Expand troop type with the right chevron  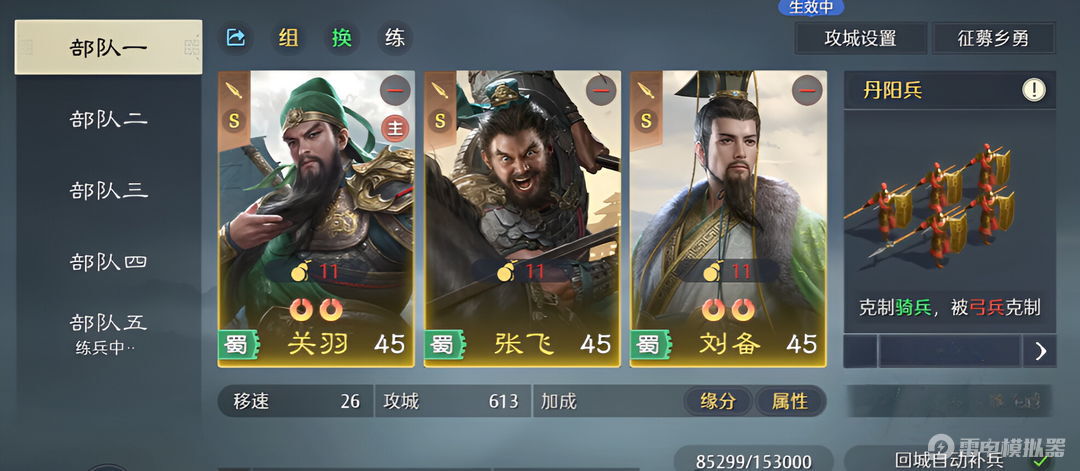(1039, 352)
